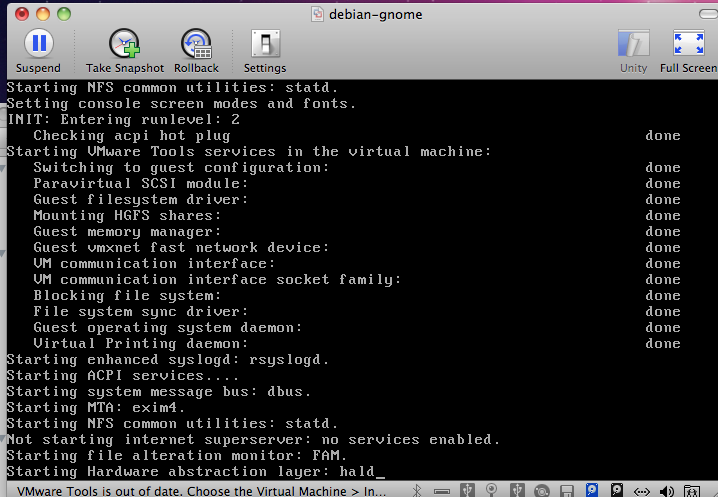The height and width of the screenshot is (497, 718).
Task: Click 'Starting file alteration monitor: FAM.' line
Action: [x=177, y=456]
